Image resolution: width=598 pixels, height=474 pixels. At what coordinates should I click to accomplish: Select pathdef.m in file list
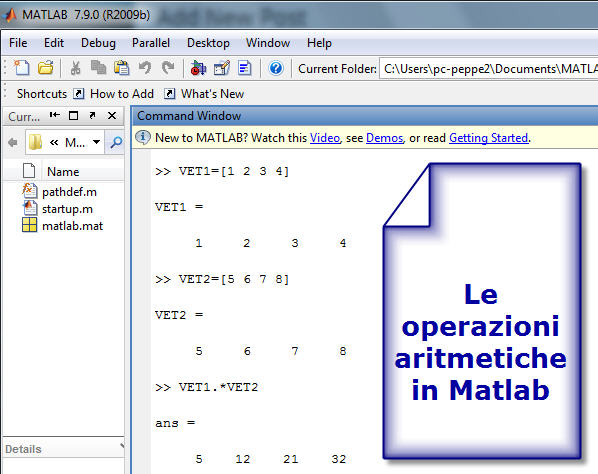69,192
